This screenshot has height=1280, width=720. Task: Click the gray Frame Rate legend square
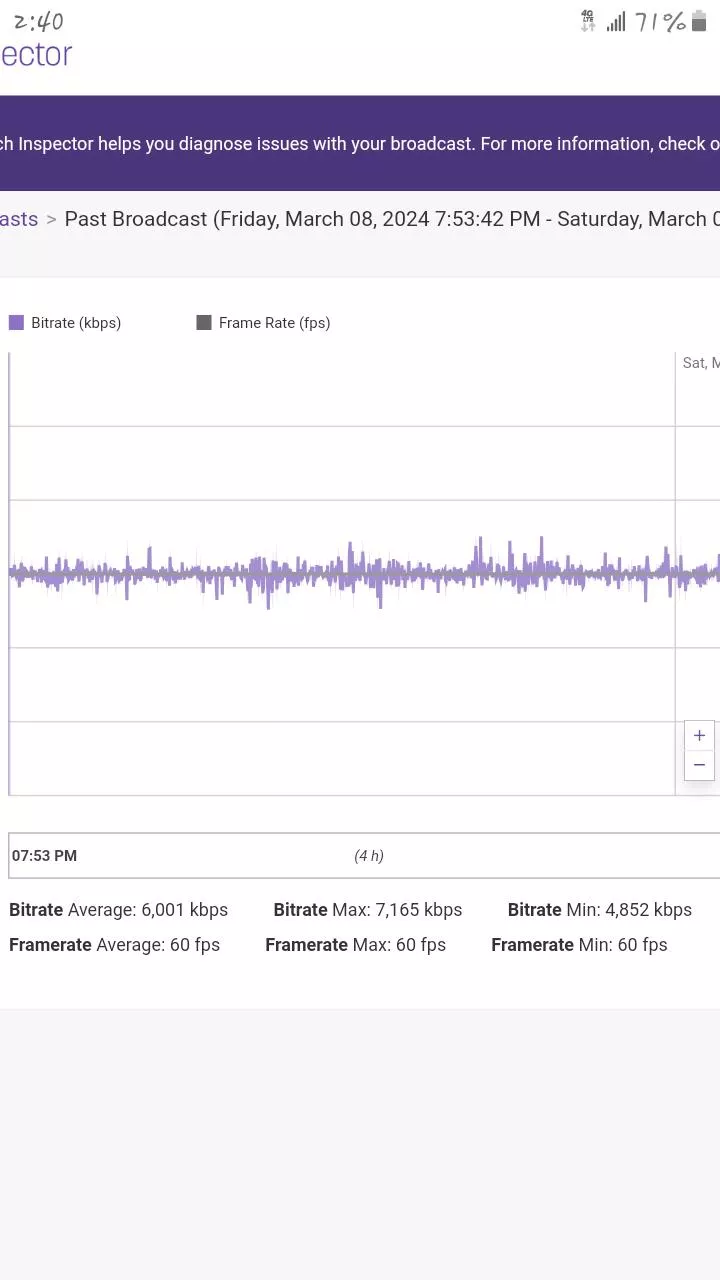(203, 322)
